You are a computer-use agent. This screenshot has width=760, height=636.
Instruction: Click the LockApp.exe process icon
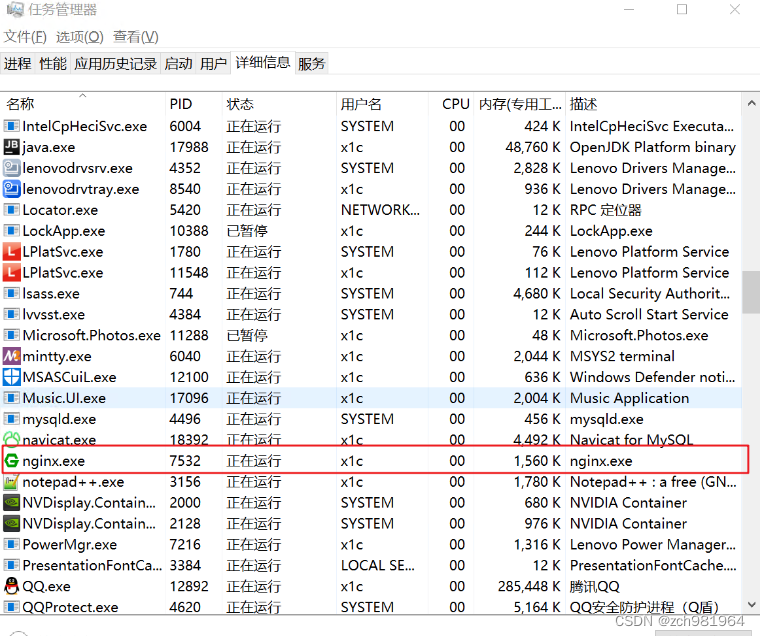point(11,231)
